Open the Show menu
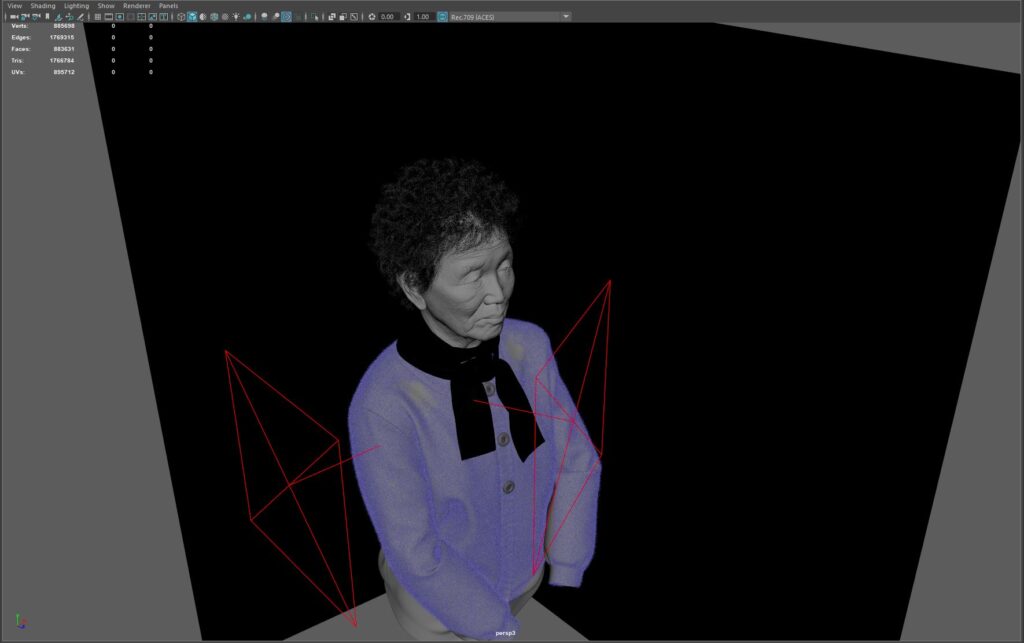The image size is (1024, 643). click(x=106, y=5)
